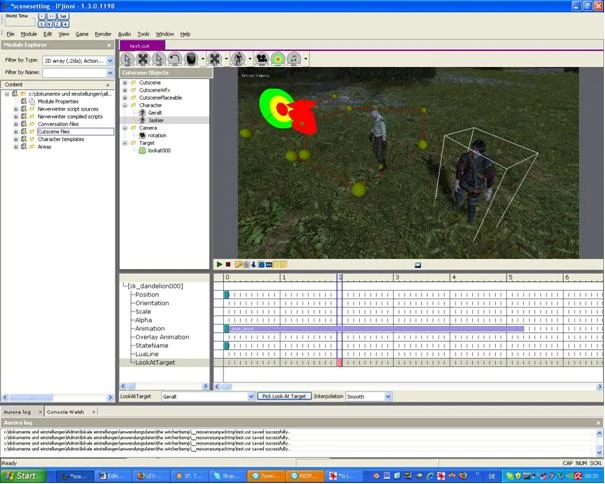Open the LookAtTarget Geralt dropdown
The width and height of the screenshot is (605, 484).
[251, 396]
